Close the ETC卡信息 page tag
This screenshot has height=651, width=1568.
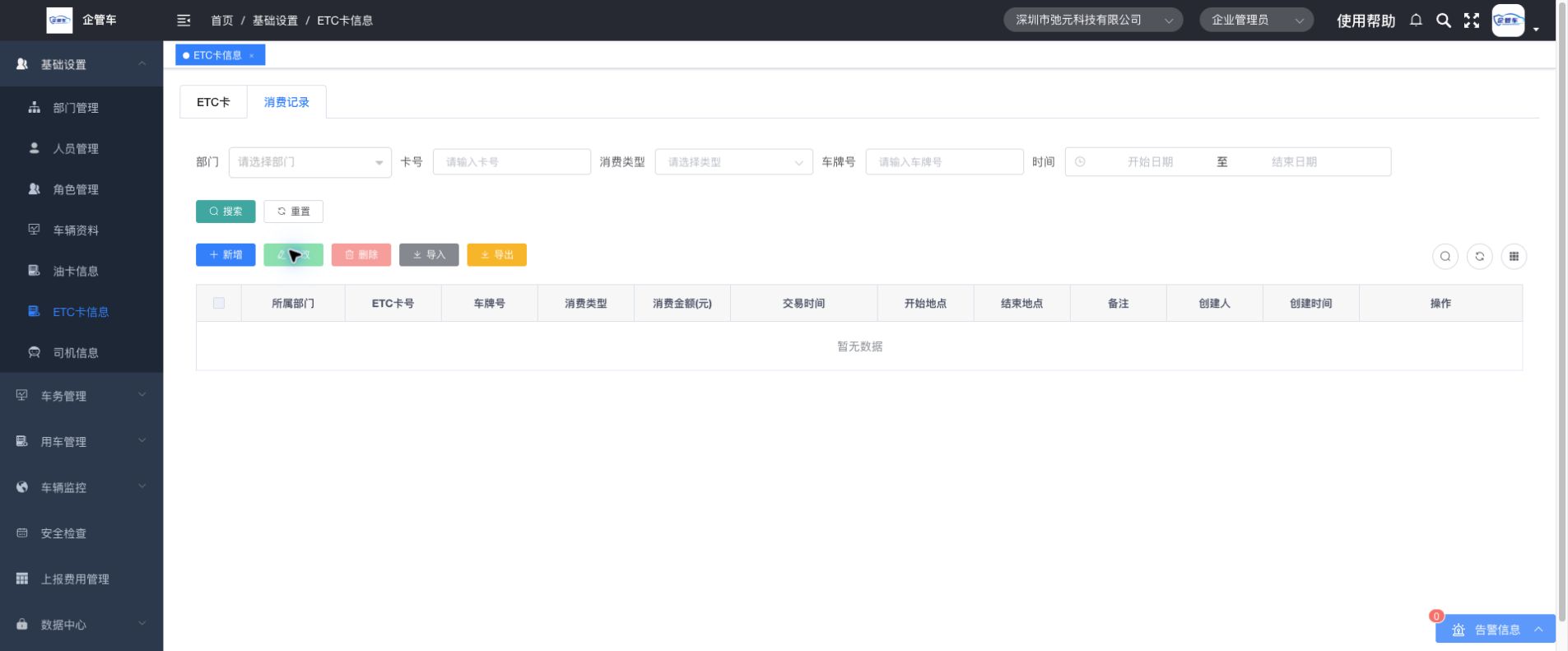(252, 56)
